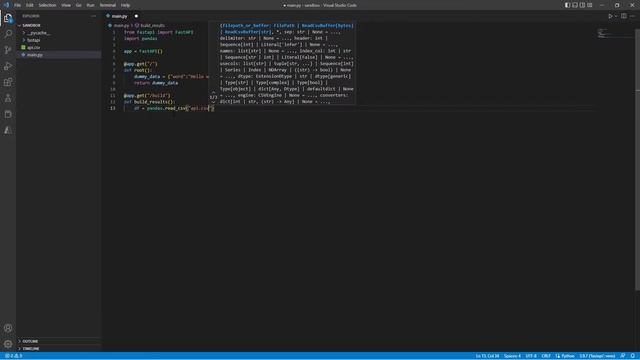Open the File menu

(18, 5)
